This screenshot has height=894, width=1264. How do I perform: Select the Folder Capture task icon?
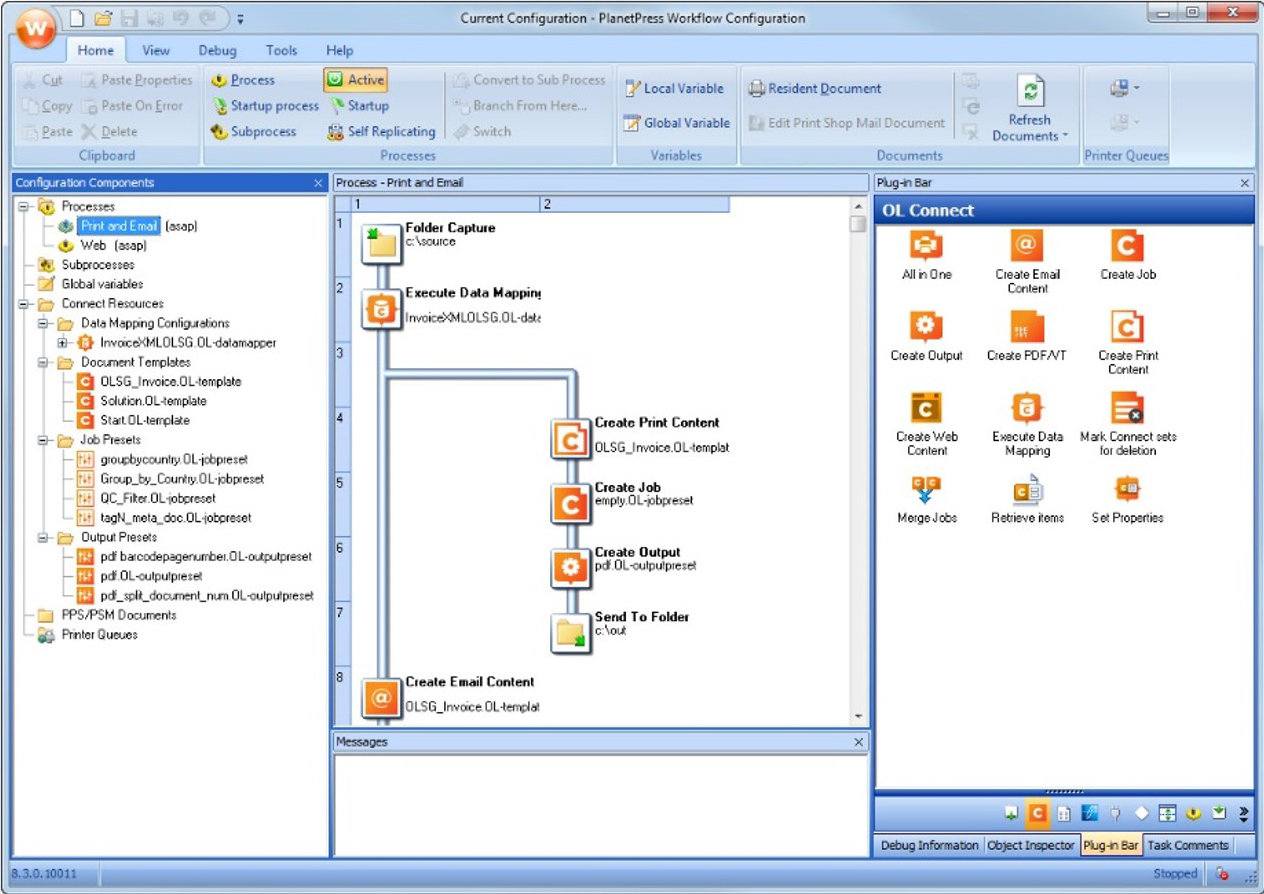click(381, 244)
